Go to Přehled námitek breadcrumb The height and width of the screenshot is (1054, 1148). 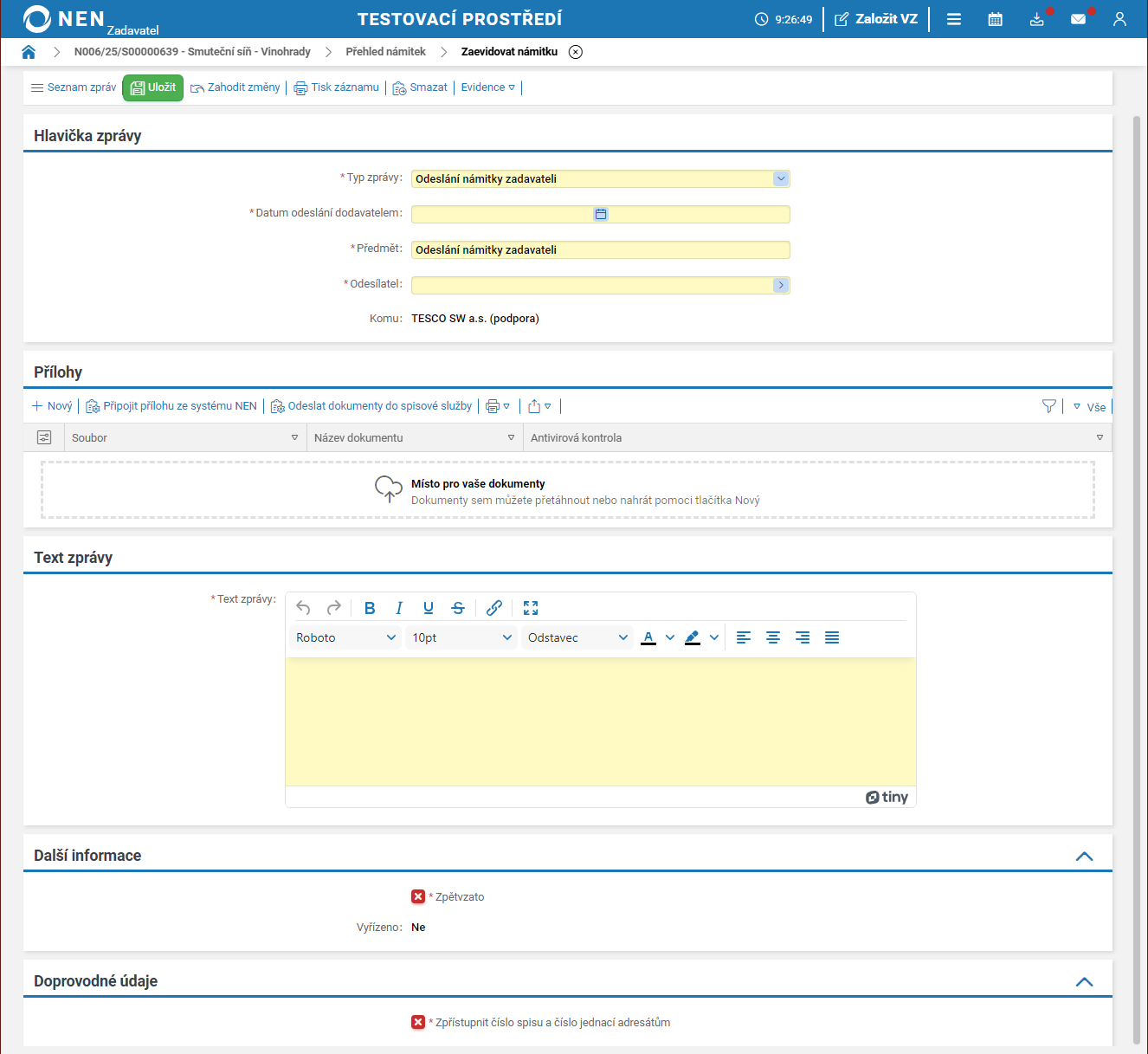385,52
